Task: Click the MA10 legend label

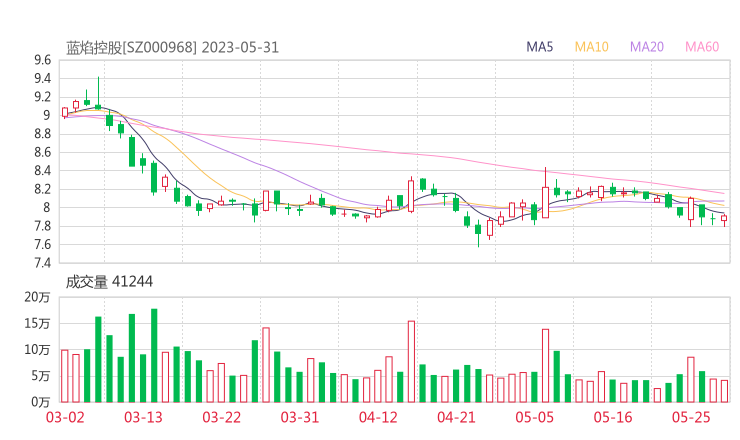Action: (591, 47)
